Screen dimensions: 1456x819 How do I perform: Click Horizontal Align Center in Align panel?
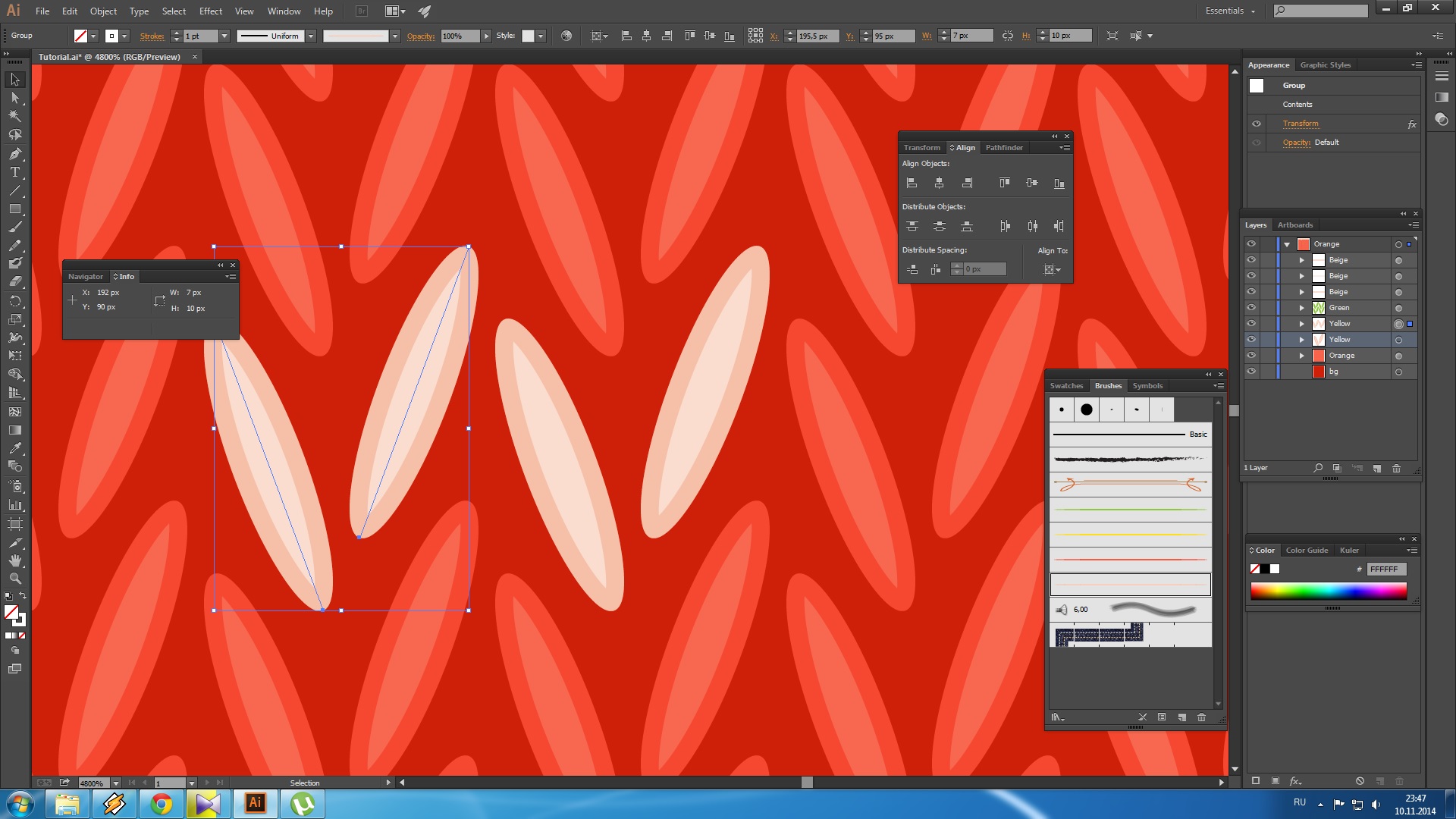pos(939,183)
